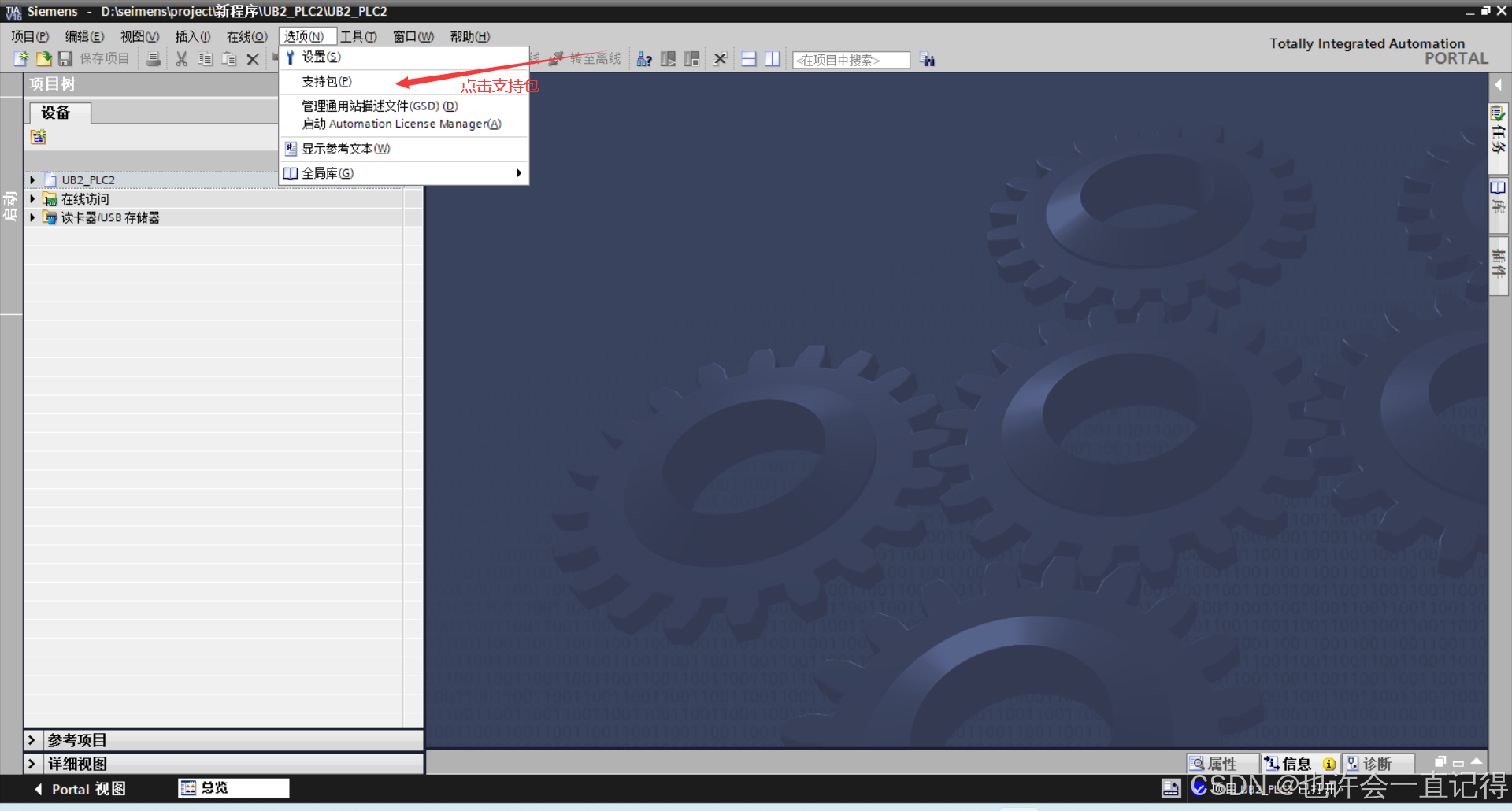The image size is (1512, 811).
Task: Click the Delete X toolbar icon
Action: pos(253,59)
